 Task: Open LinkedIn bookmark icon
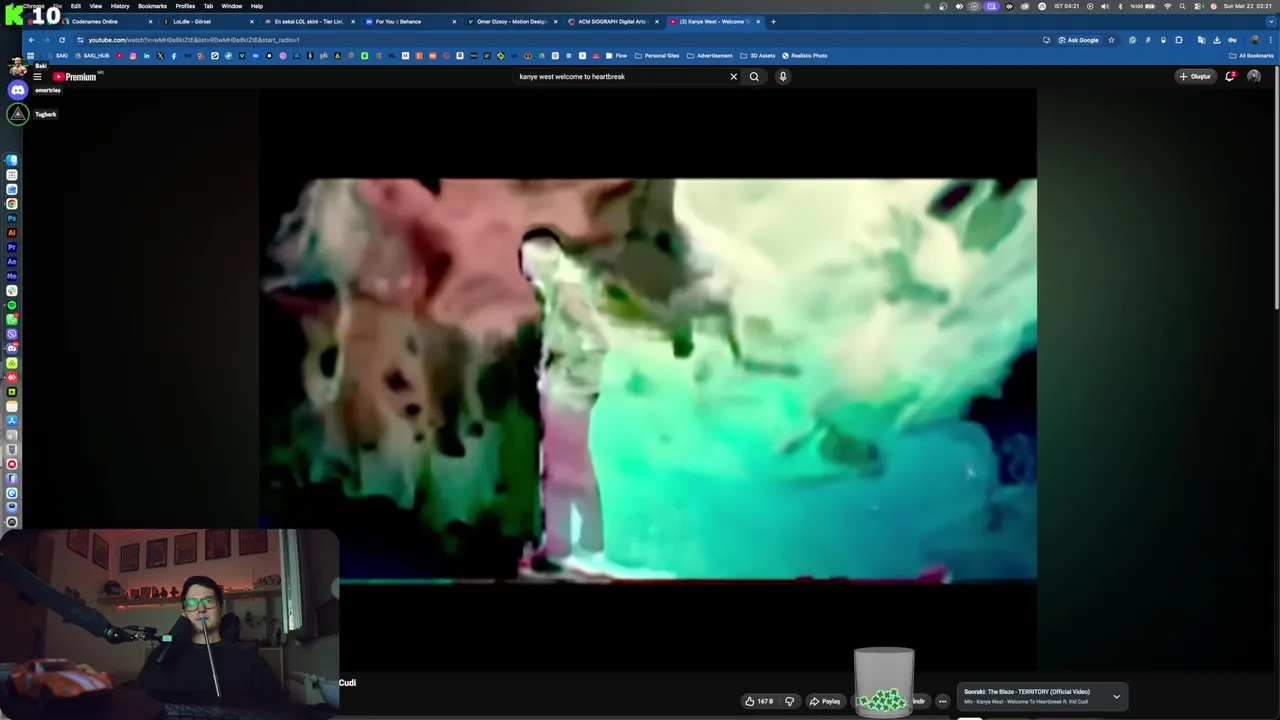[146, 56]
